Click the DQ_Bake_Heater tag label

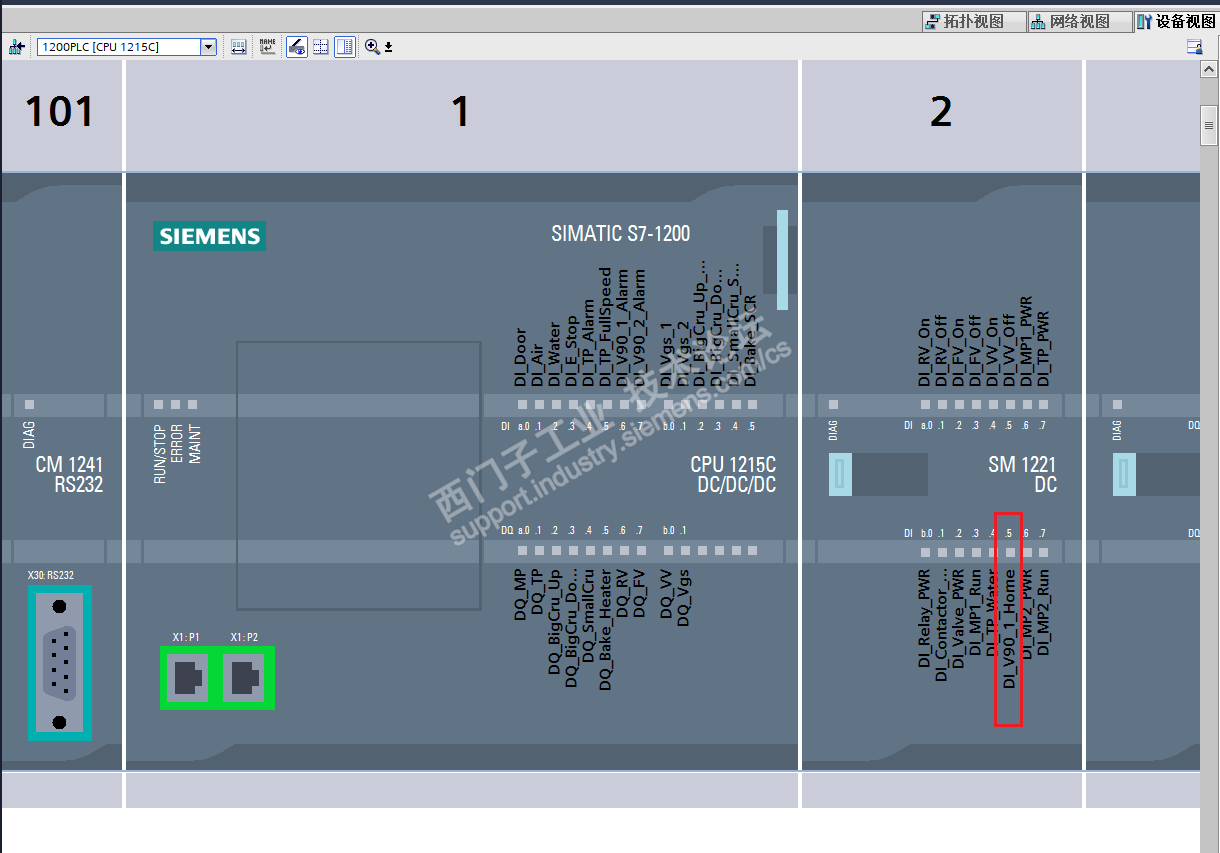click(x=605, y=630)
